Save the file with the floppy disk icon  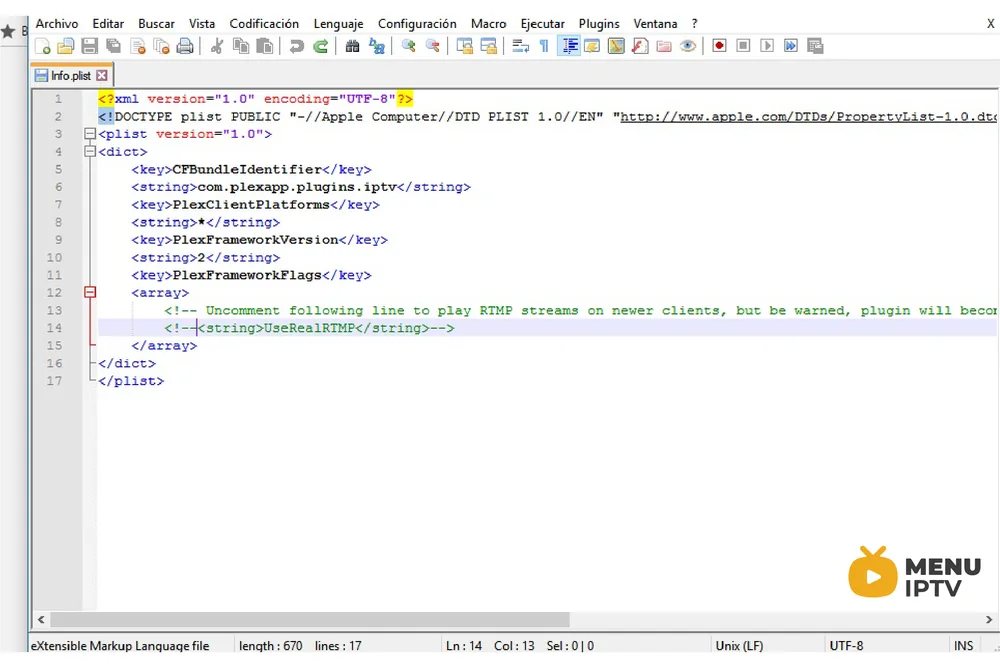(90, 46)
